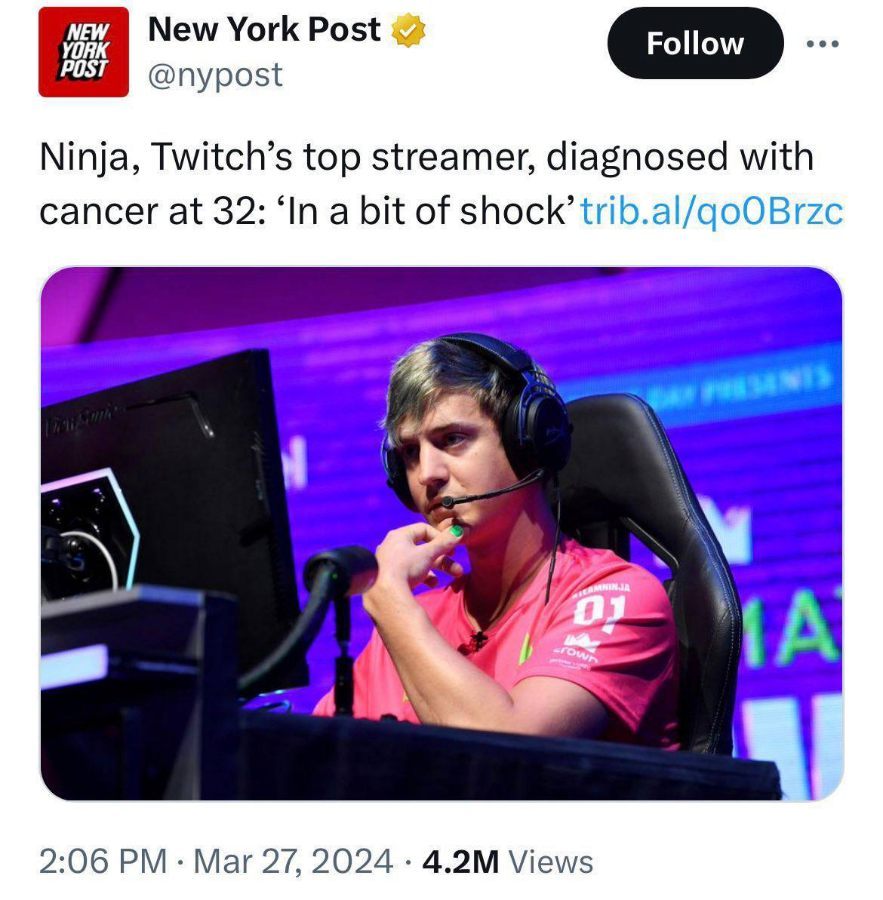Open the New York Post profile avatar

coord(84,52)
